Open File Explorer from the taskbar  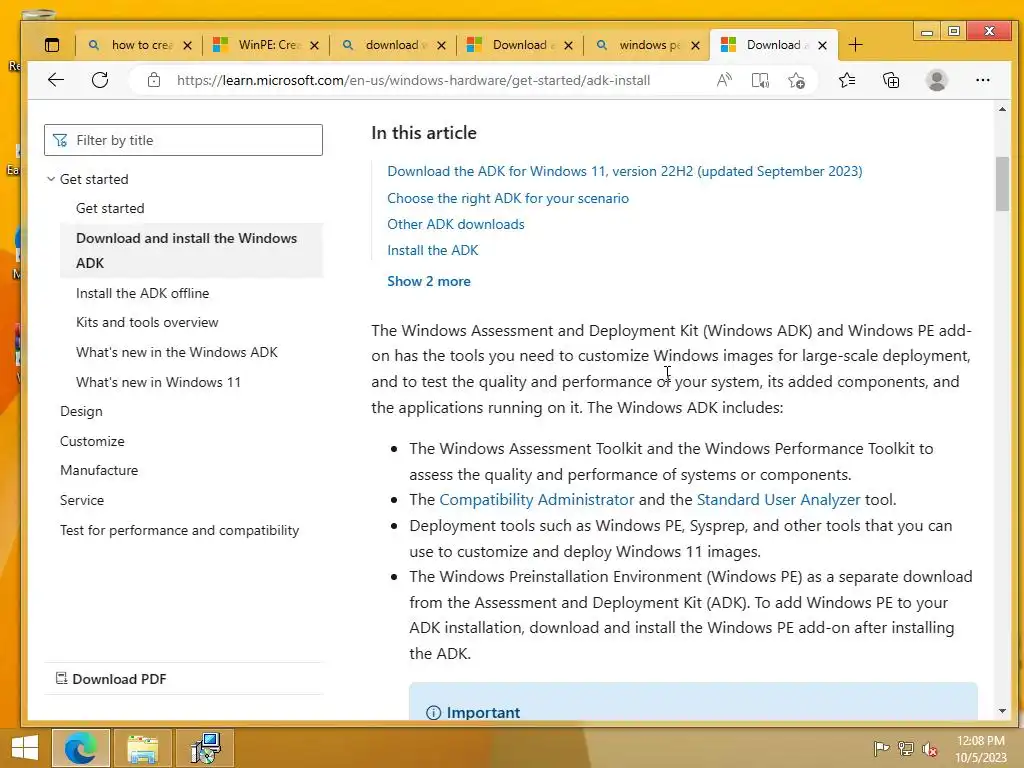143,748
